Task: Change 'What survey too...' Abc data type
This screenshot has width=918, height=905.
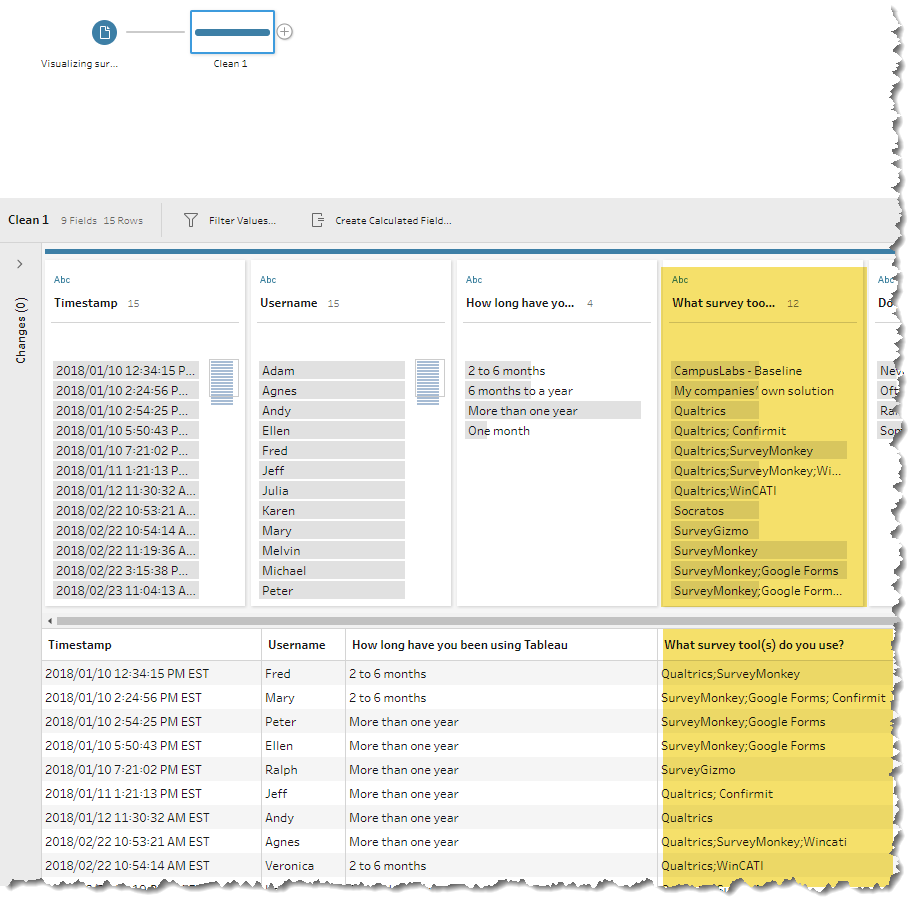Action: tap(680, 280)
